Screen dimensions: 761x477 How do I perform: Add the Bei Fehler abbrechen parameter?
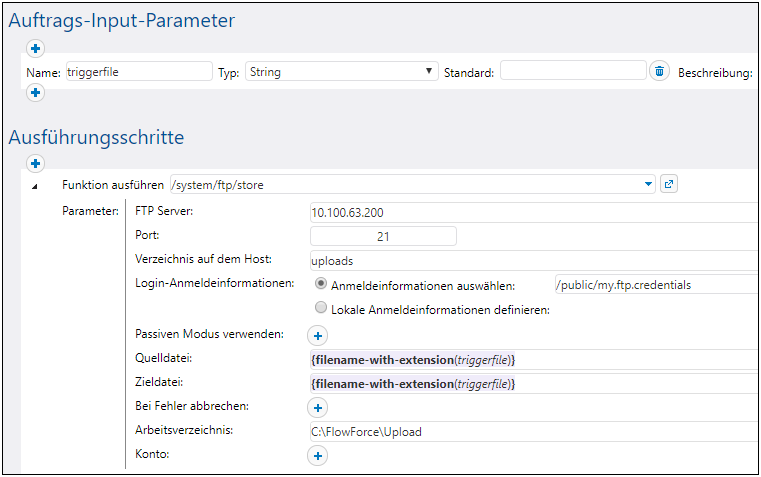(317, 407)
